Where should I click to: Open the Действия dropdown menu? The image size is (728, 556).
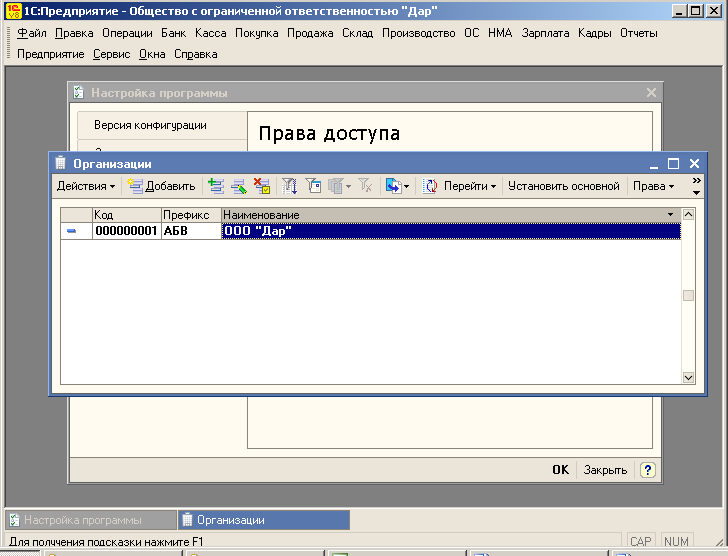(86, 186)
